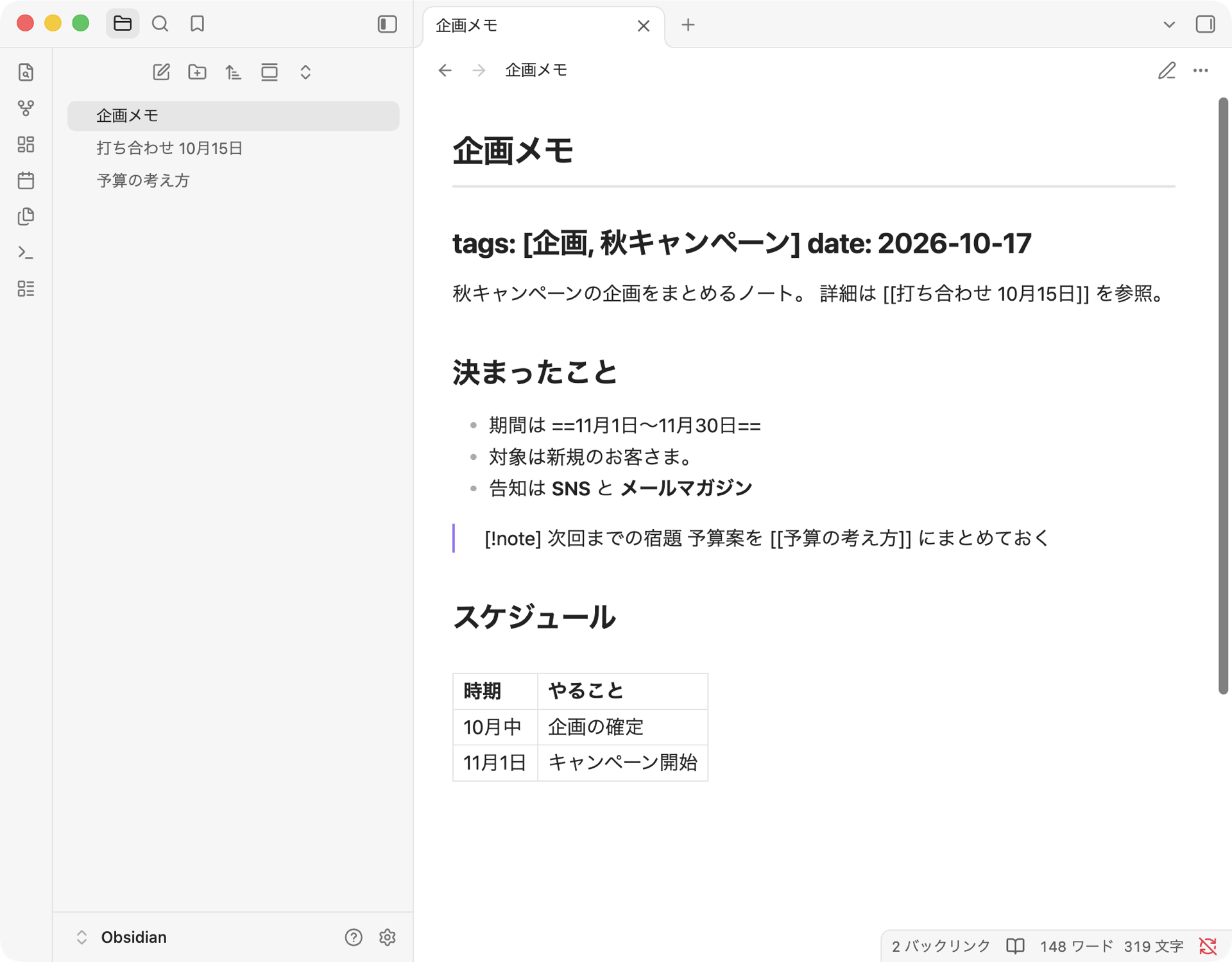1232x962 pixels.
Task: Open the file explorer folder icon
Action: point(122,24)
